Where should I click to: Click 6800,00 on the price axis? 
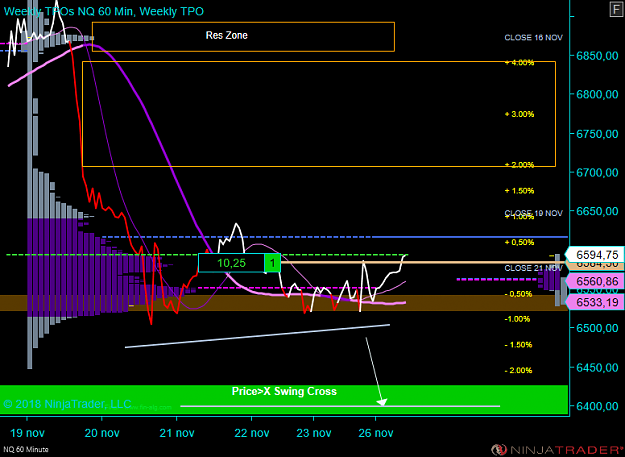pos(597,94)
